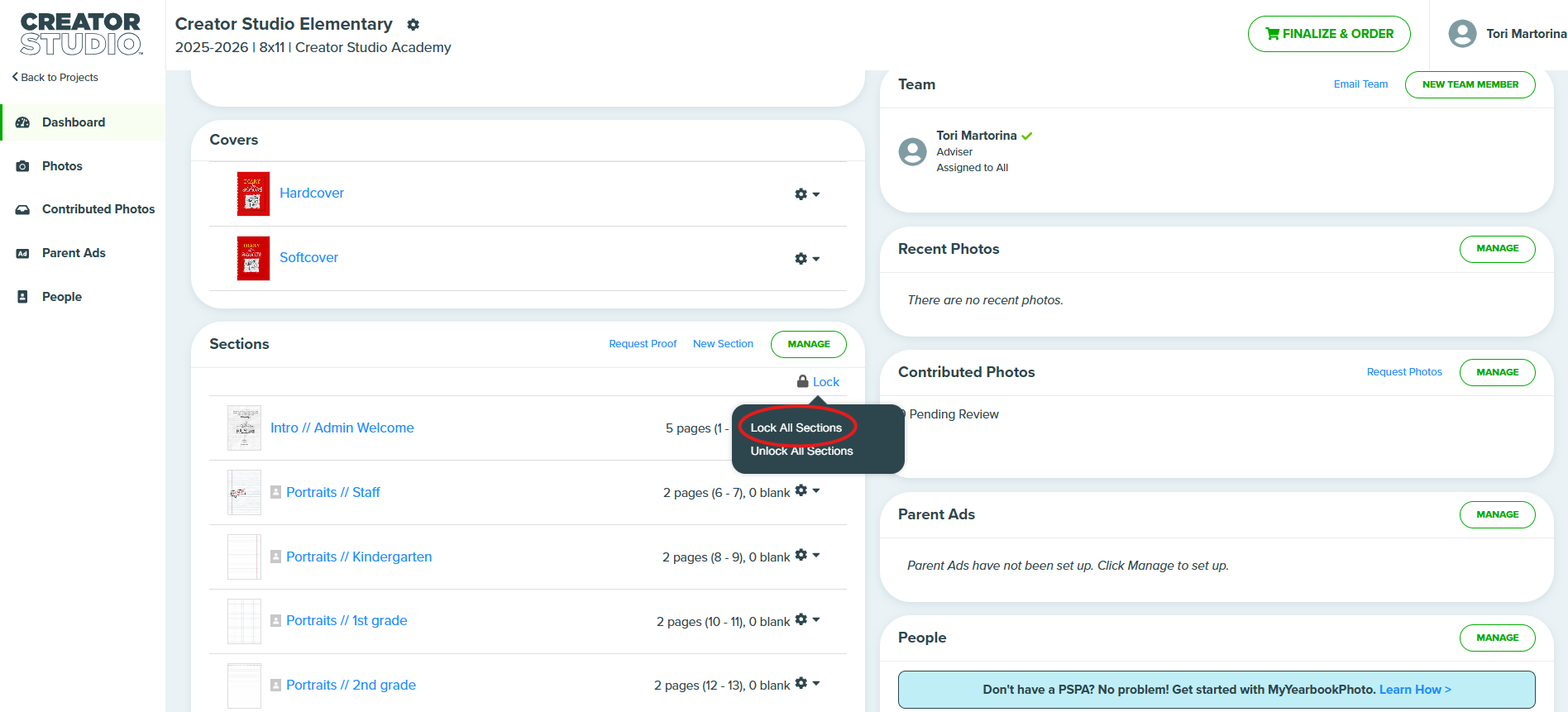
Task: Expand the Portraits // Kindergarten dropdown caret
Action: coord(816,555)
